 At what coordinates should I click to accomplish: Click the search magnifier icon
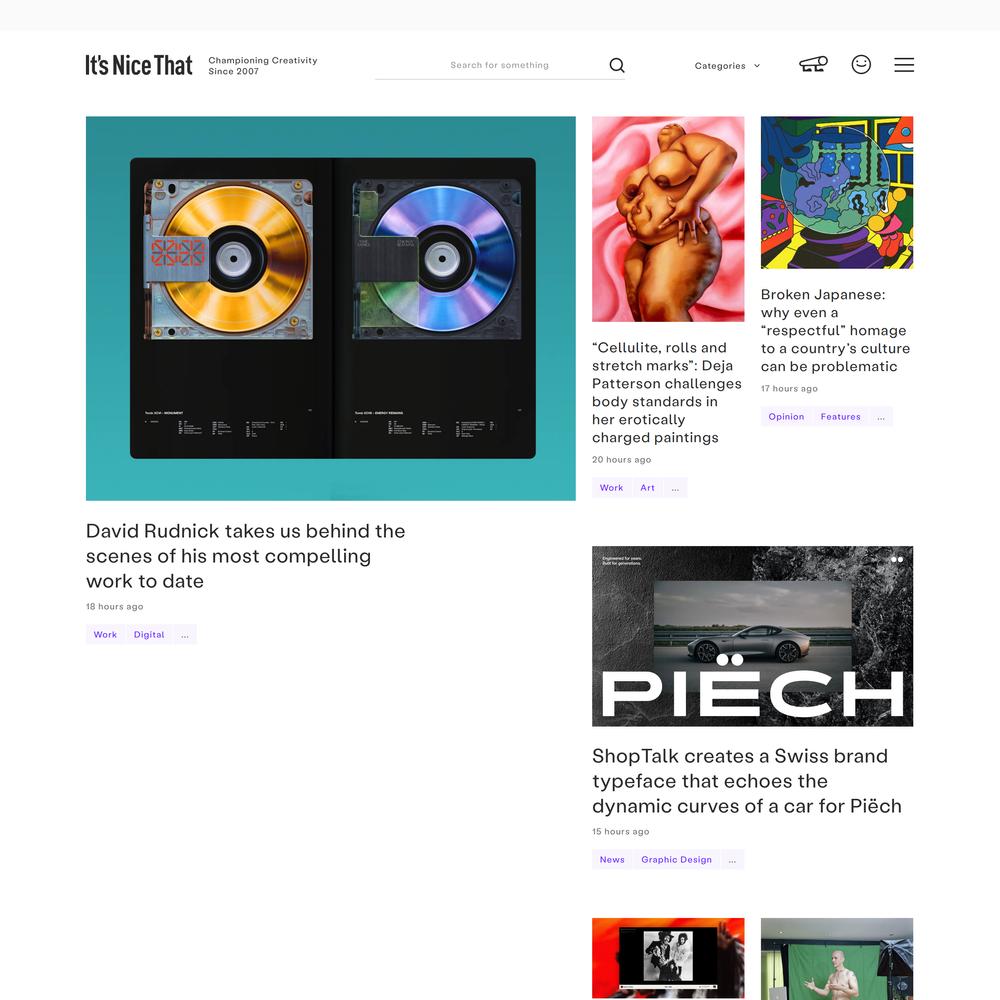coord(617,65)
